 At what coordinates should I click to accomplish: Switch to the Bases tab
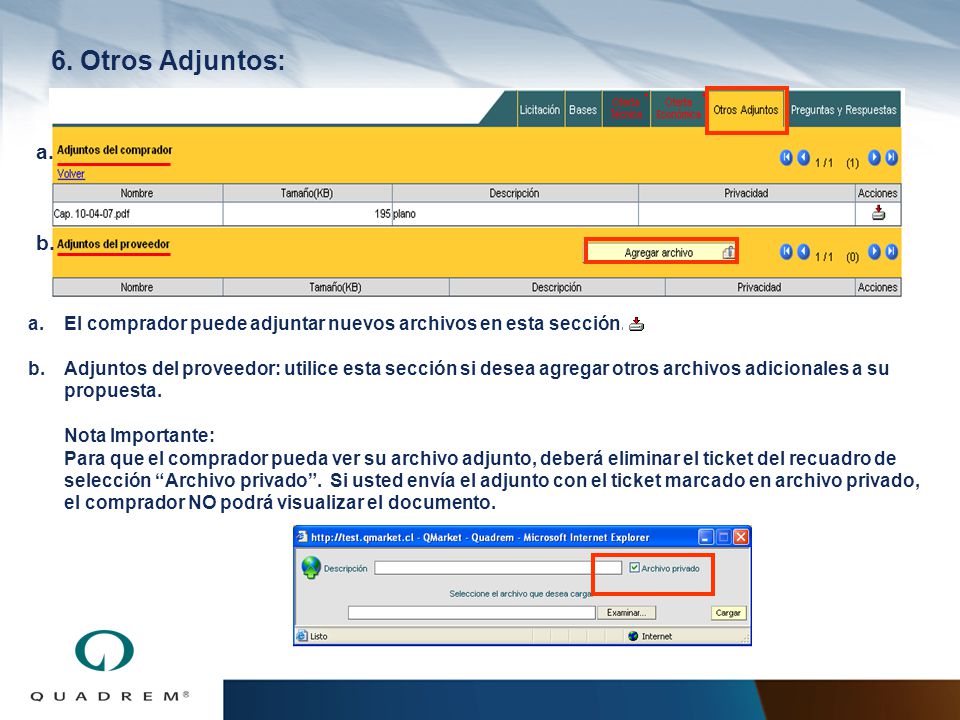click(583, 110)
